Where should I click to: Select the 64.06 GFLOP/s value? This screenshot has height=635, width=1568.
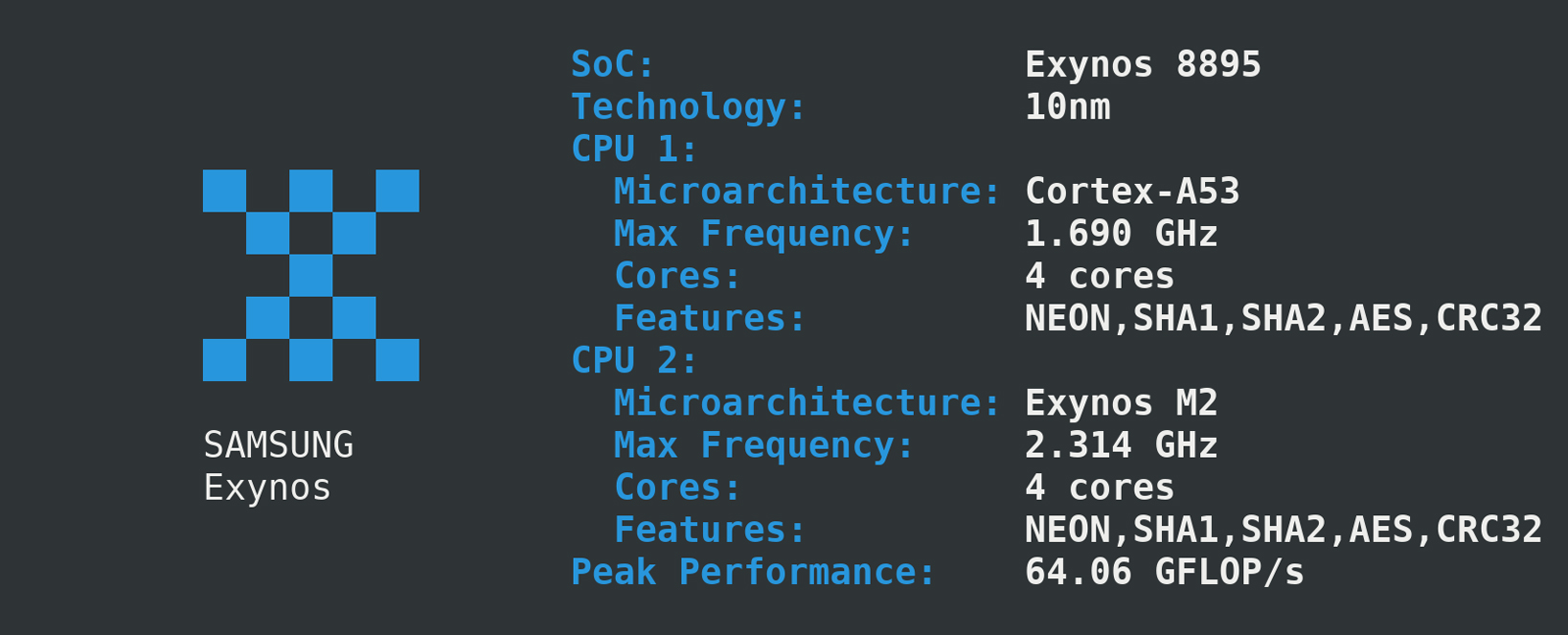point(1164,572)
